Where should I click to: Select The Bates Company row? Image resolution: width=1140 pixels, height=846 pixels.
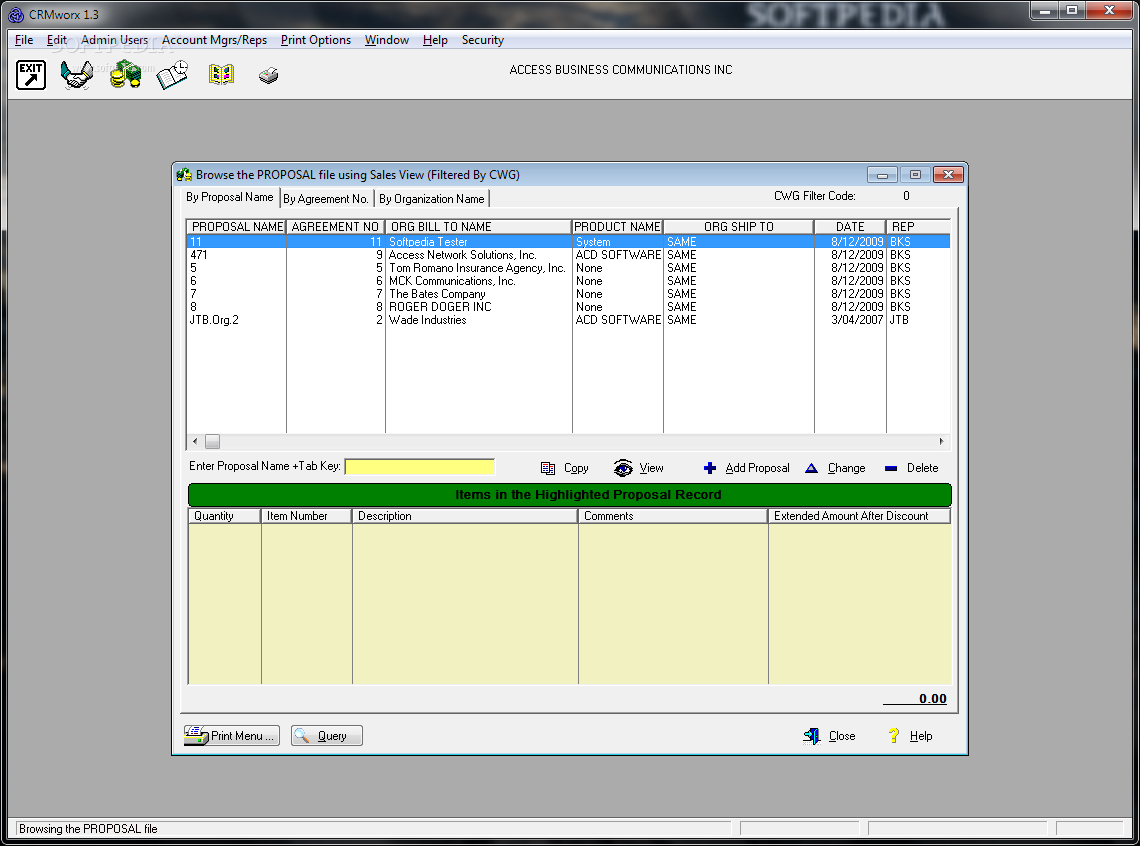point(569,294)
